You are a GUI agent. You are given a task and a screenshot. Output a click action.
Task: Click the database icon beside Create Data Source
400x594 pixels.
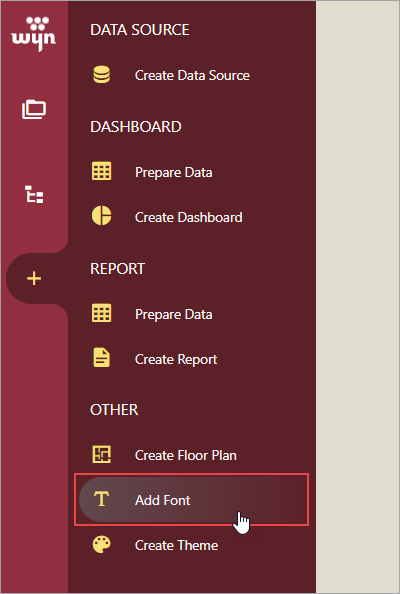(102, 75)
